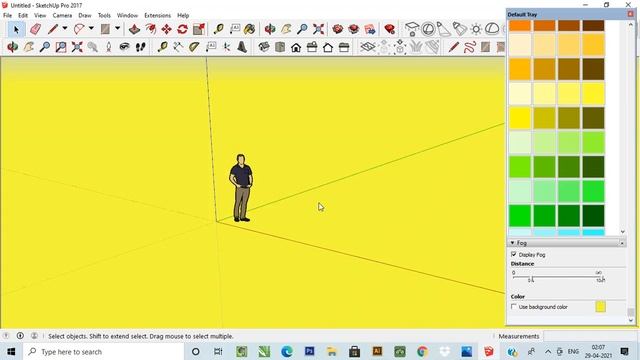Image resolution: width=640 pixels, height=360 pixels.
Task: Open Task View on taskbar
Action: 218,351
